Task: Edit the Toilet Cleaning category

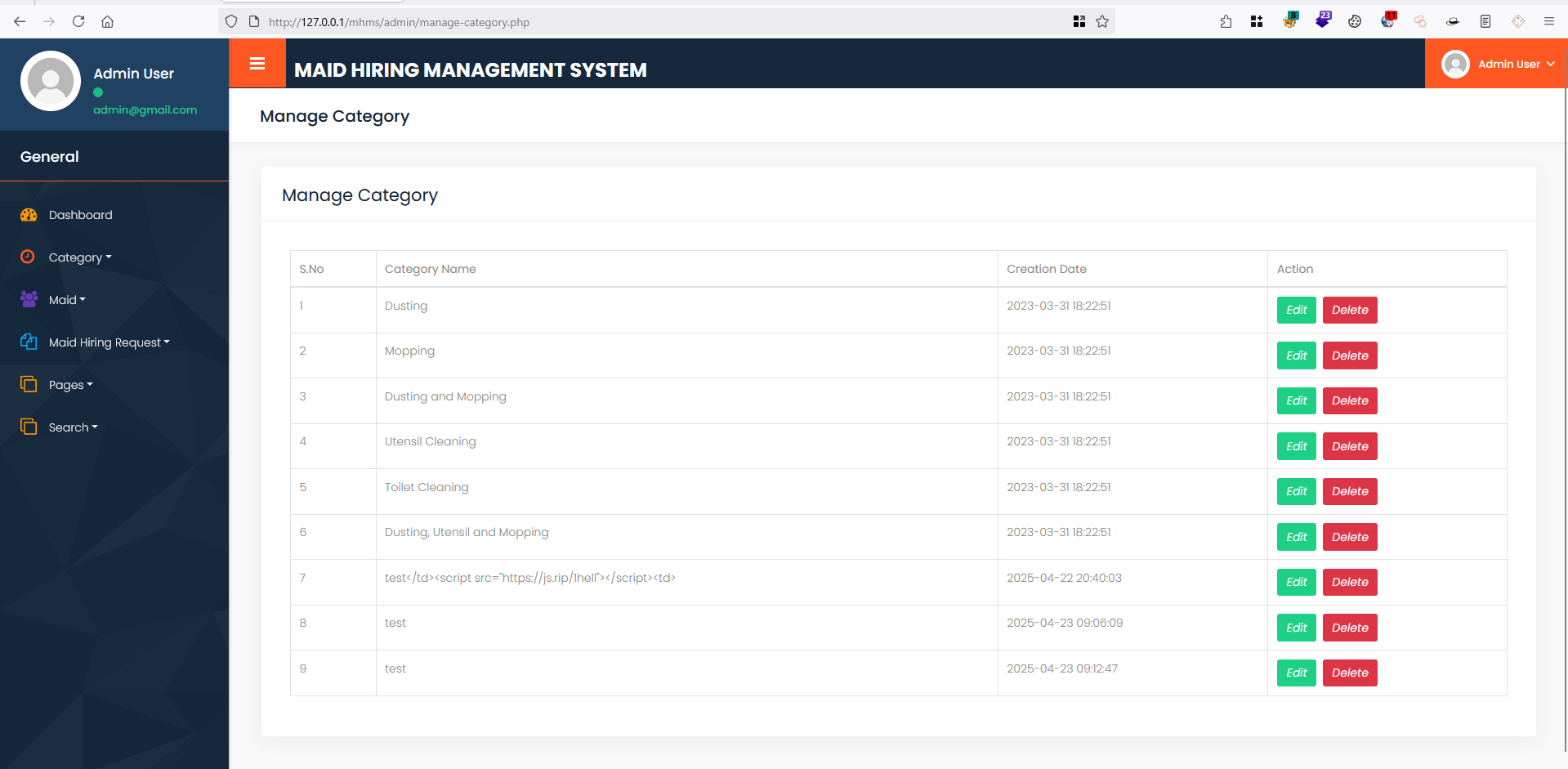Action: pyautogui.click(x=1297, y=491)
